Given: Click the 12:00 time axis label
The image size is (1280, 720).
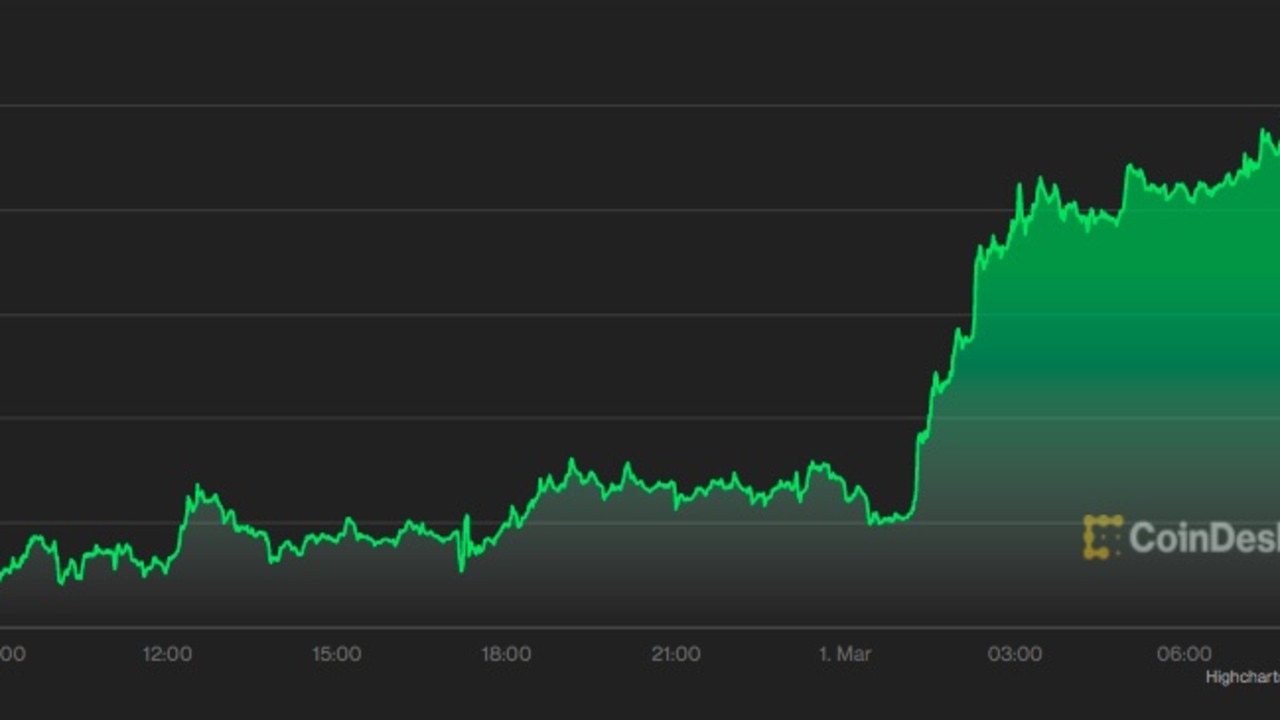Looking at the screenshot, I should pyautogui.click(x=167, y=654).
